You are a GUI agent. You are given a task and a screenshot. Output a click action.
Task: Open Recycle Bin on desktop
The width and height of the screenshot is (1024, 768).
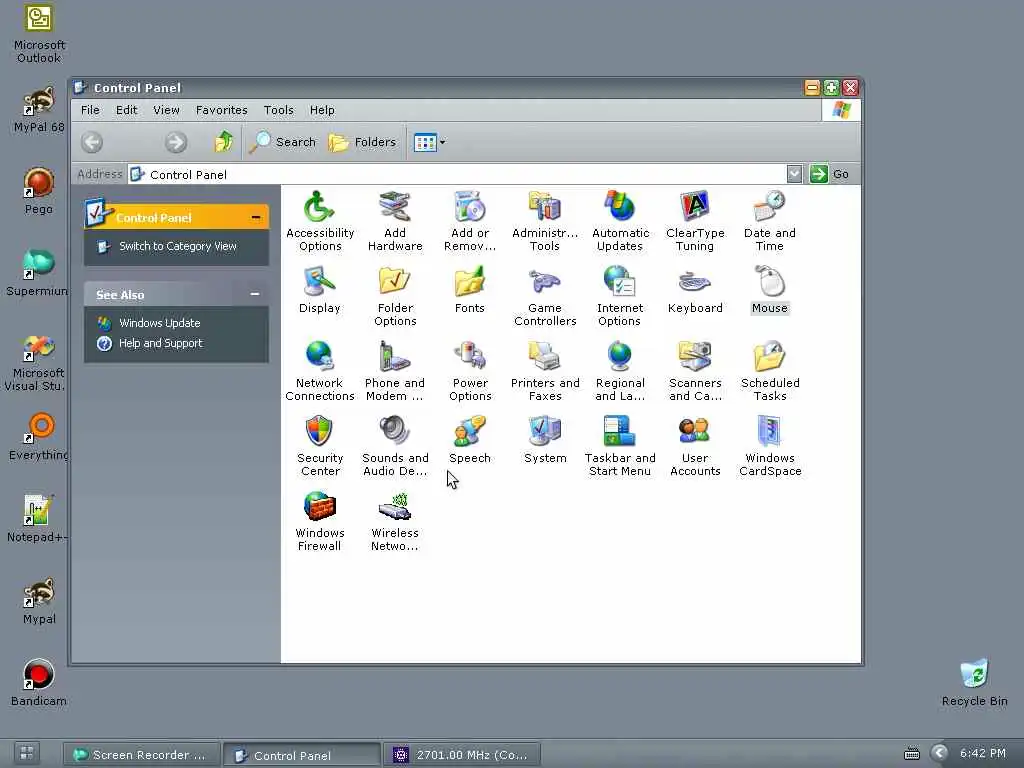974,682
